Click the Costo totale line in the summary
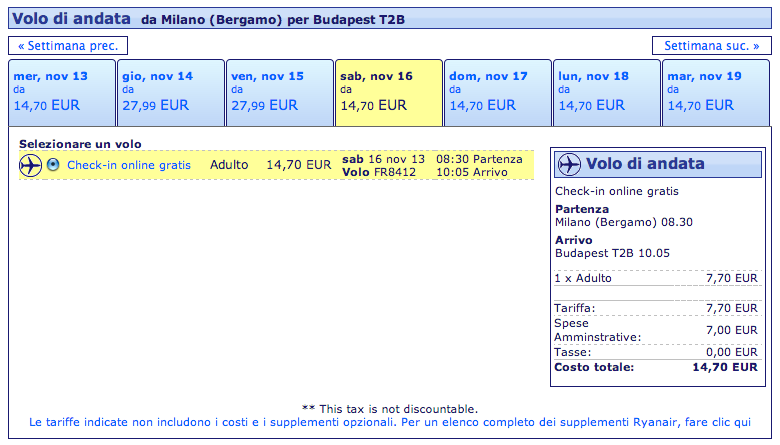The image size is (780, 445). point(655,368)
